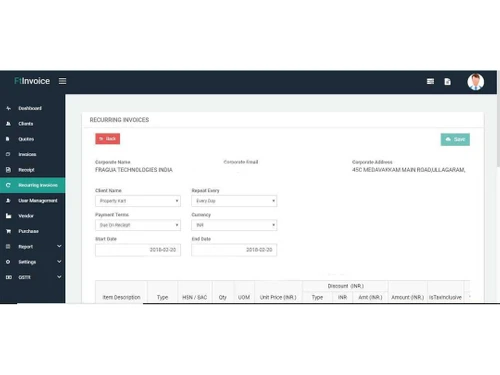
Task: Open the Payment Terms dropdown
Action: click(138, 225)
